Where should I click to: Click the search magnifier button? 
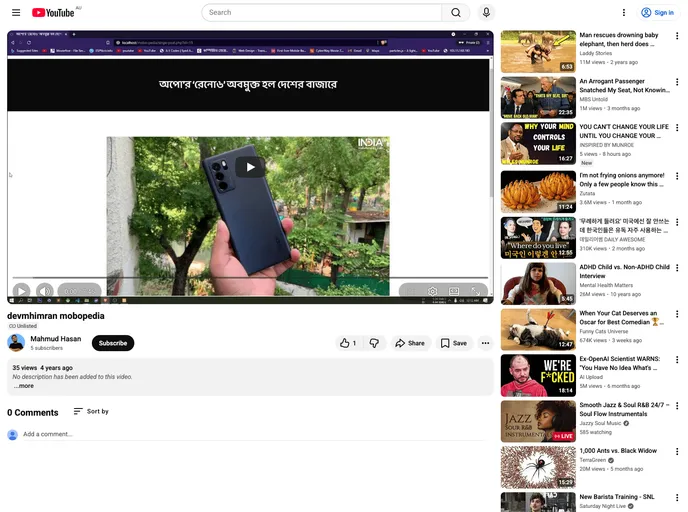[456, 13]
